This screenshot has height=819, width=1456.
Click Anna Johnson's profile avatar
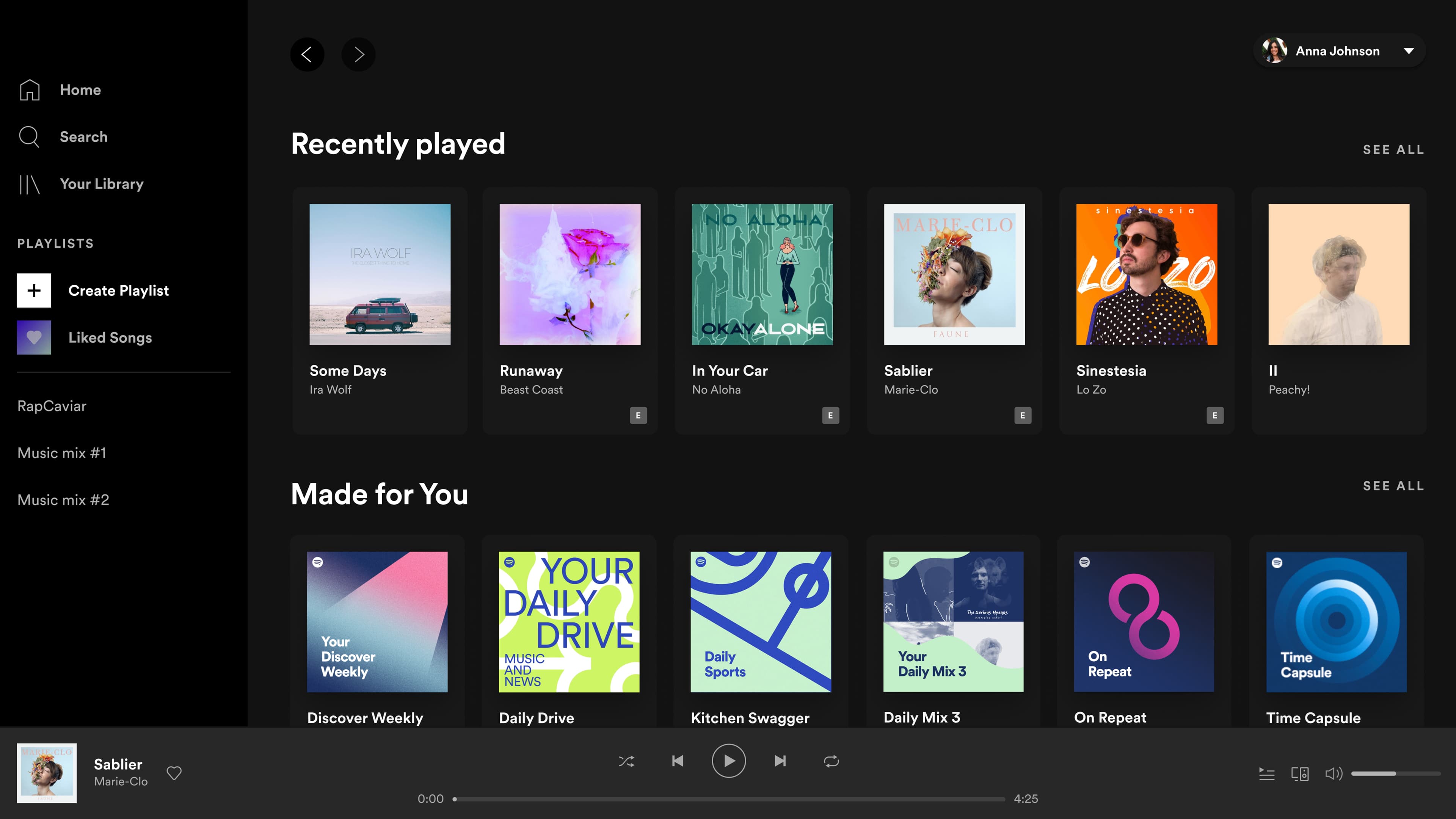pos(1274,51)
